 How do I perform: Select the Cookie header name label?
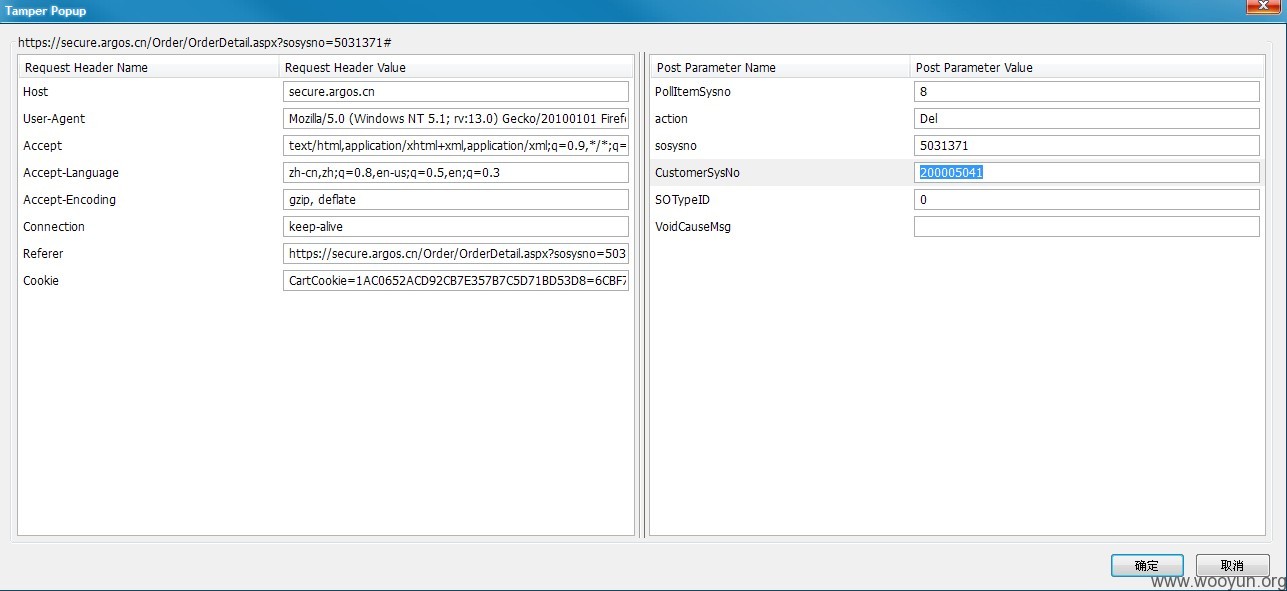41,281
